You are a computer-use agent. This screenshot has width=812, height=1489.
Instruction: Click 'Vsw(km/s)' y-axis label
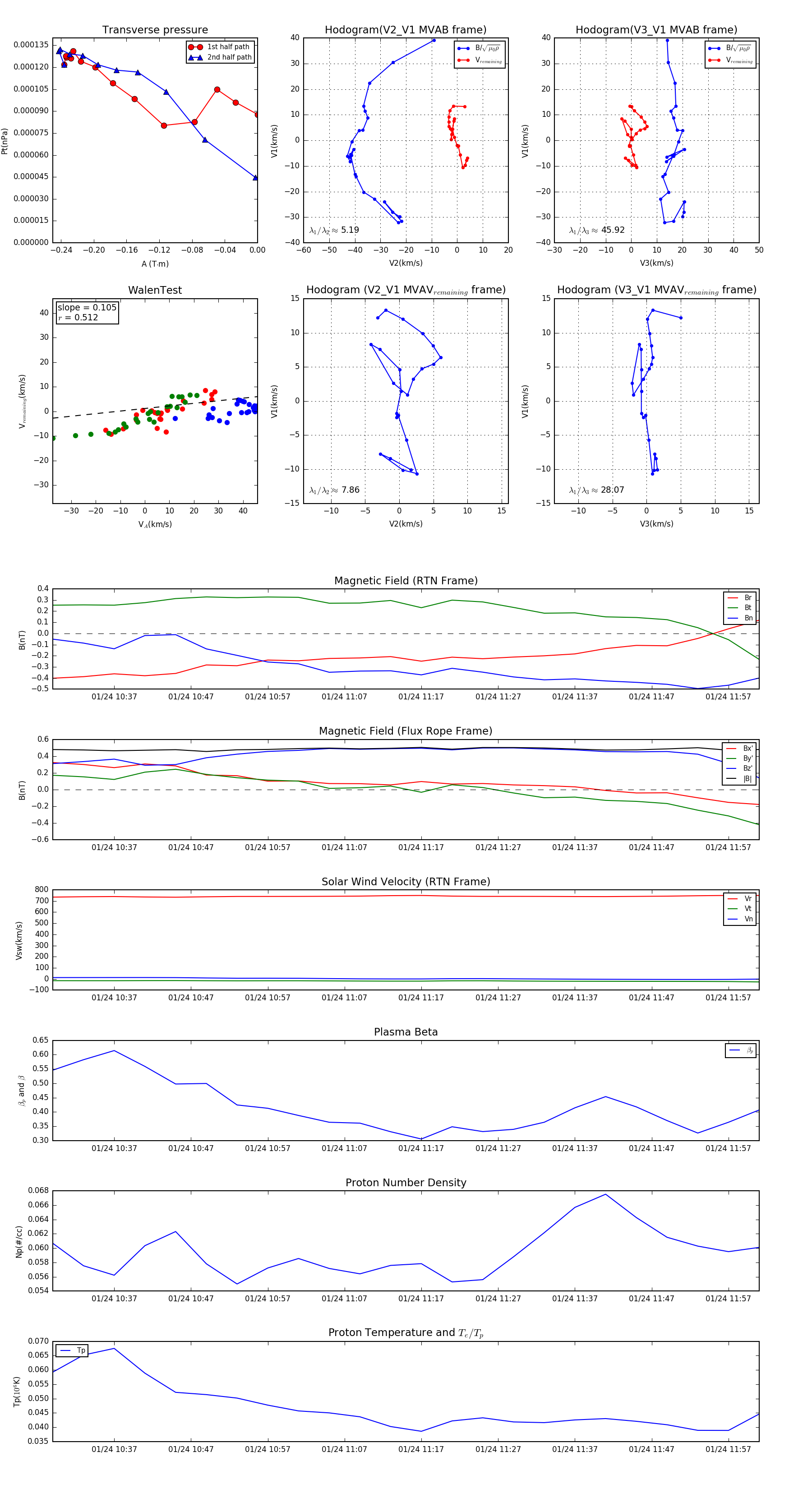coord(19,940)
